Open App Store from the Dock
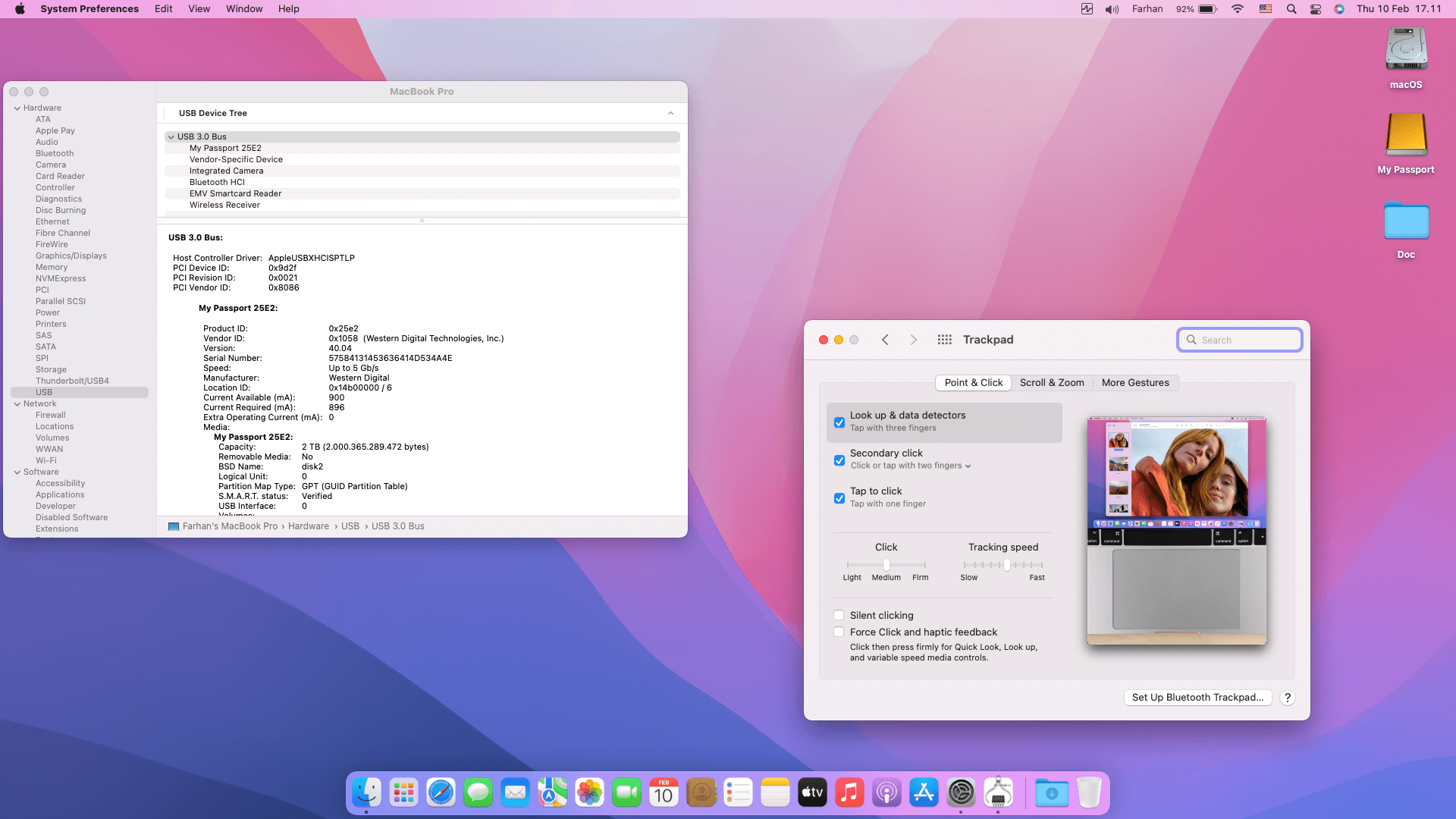The image size is (1456, 819). [x=924, y=792]
